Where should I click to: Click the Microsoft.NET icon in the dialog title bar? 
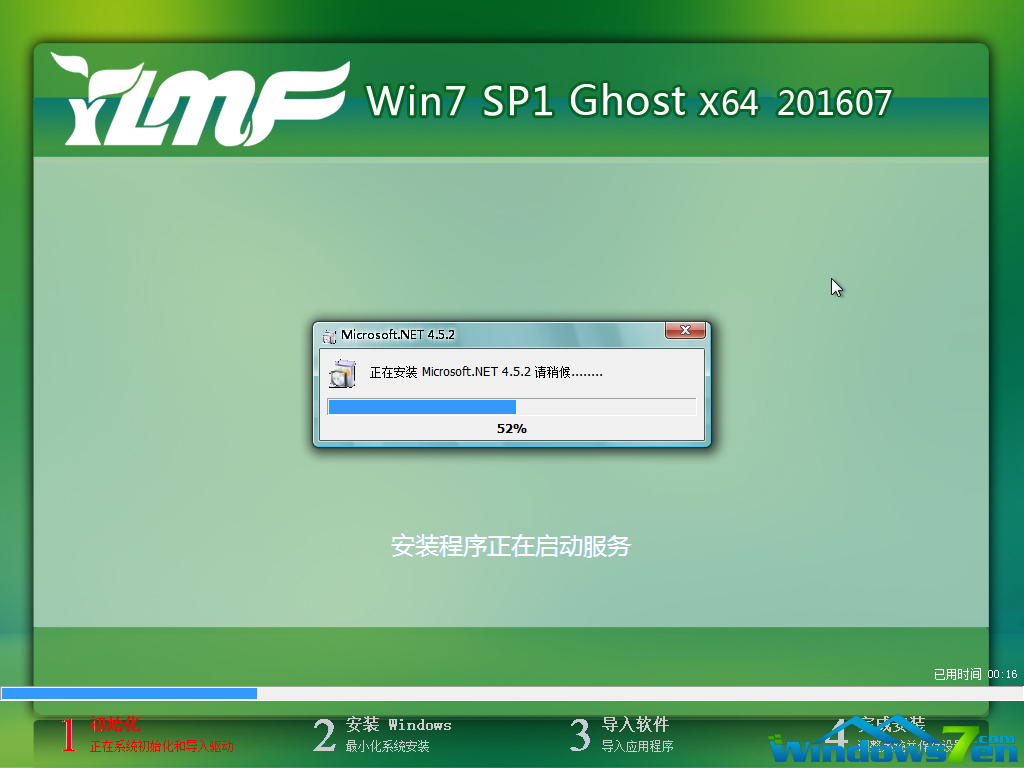click(x=328, y=335)
